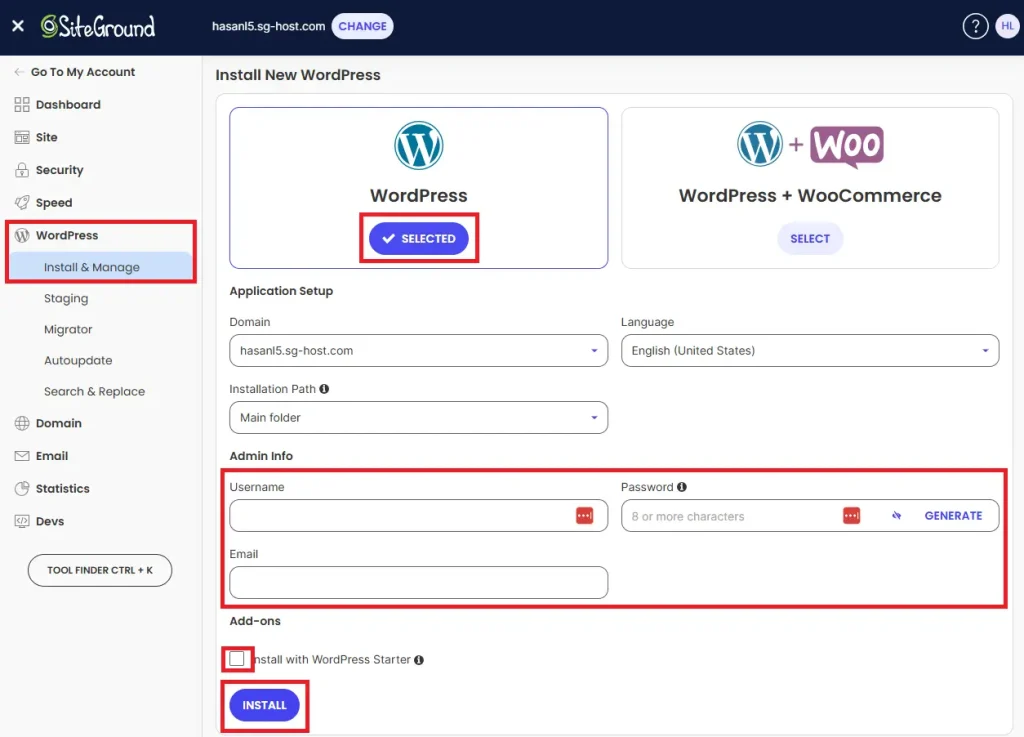Click the WordPress + WooCommerce card title
Screen dimensions: 1024x737
click(810, 195)
